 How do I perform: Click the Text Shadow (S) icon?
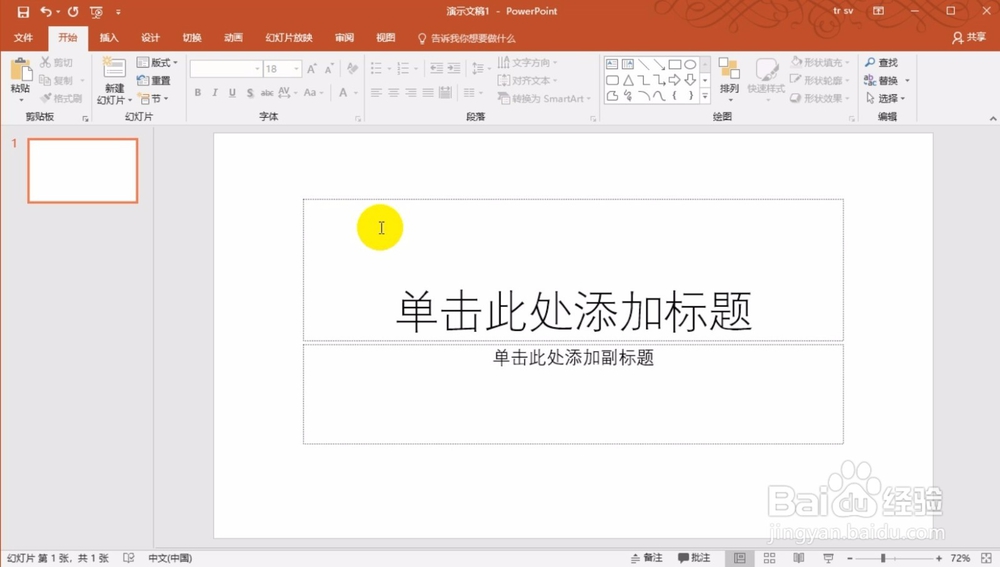point(250,93)
